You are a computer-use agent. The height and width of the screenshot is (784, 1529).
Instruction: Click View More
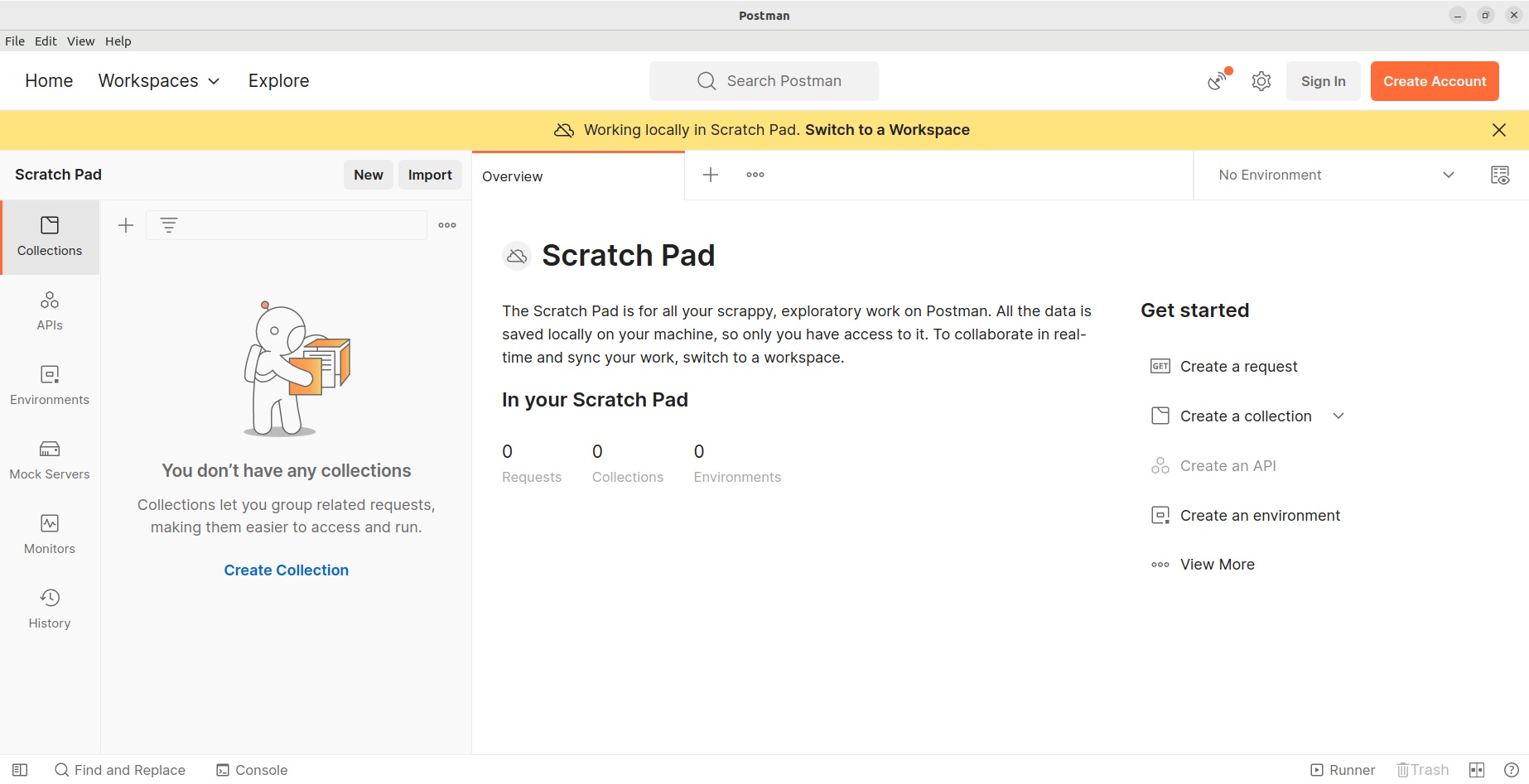pos(1218,565)
